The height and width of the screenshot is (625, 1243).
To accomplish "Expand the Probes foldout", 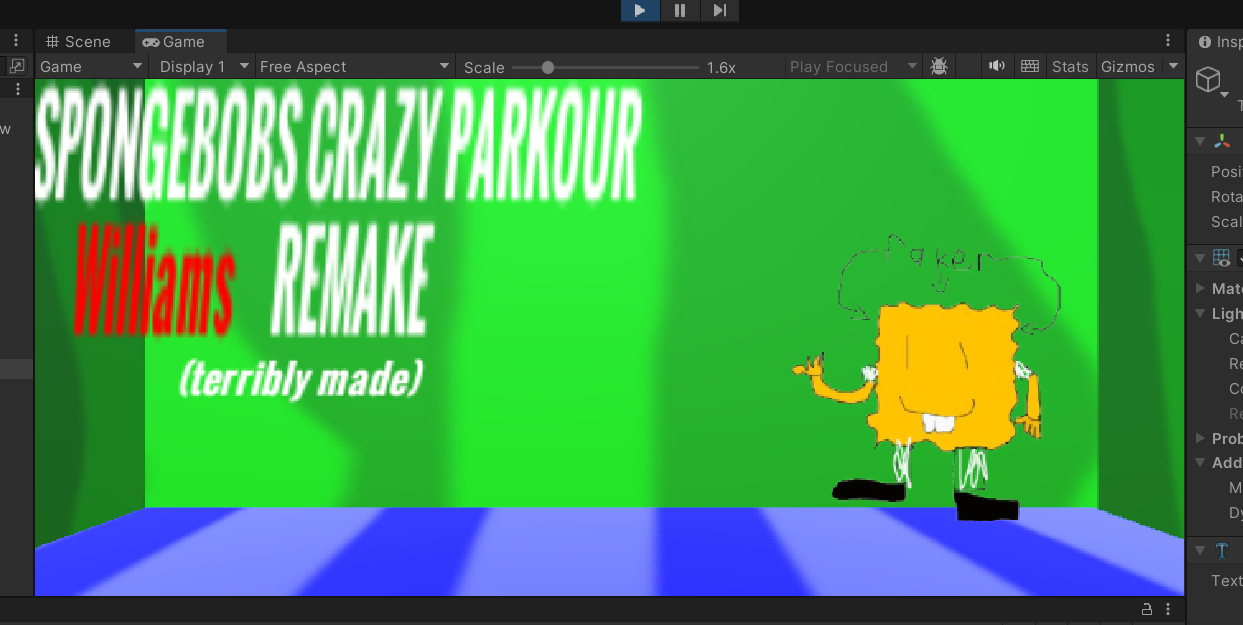I will [1201, 438].
